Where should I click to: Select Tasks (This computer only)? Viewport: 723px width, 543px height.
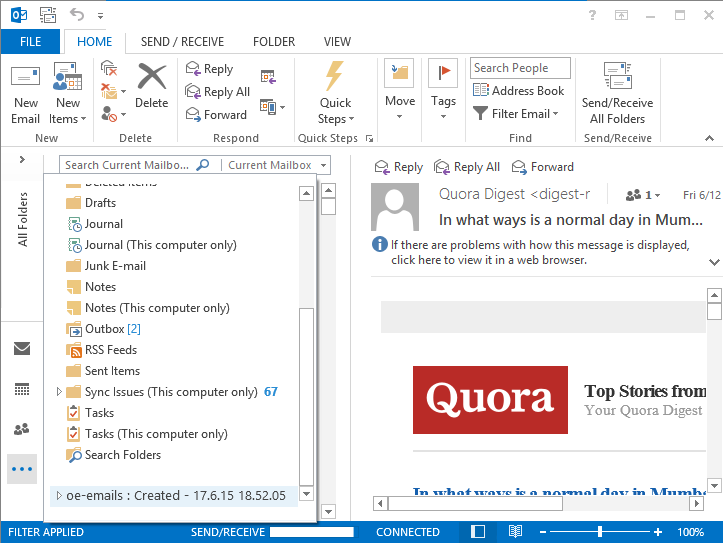pos(156,434)
